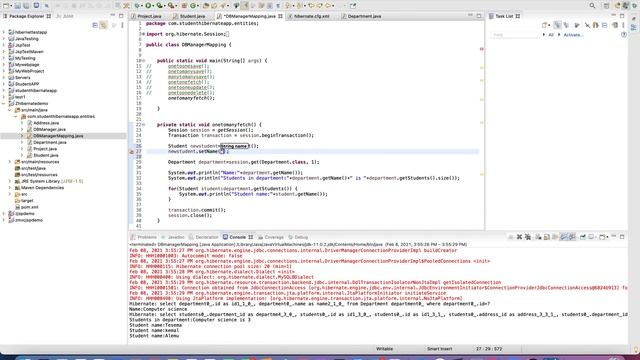The height and width of the screenshot is (360, 640).
Task: Click the Open Type toolbar icon
Action: pyautogui.click(x=206, y=6)
